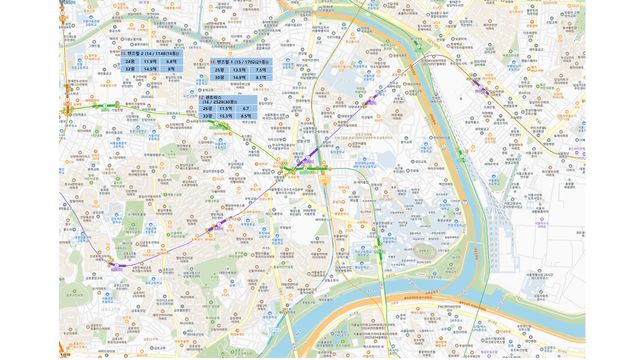Click the 8.5억 cell in 센트라스 table
Image resolution: width=640 pixels, height=360 pixels.
[247, 116]
